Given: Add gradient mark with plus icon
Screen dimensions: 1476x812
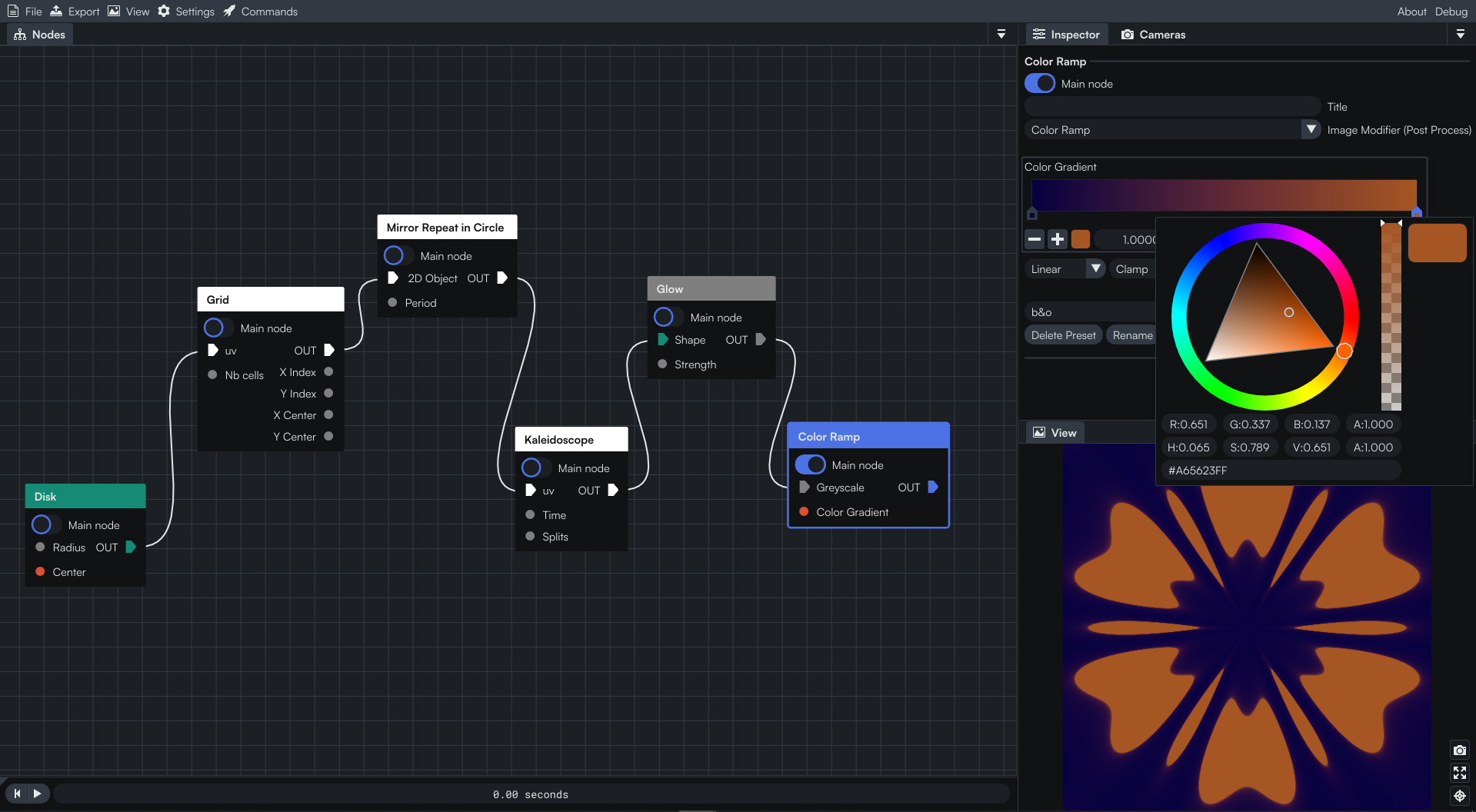Looking at the screenshot, I should pyautogui.click(x=1058, y=239).
